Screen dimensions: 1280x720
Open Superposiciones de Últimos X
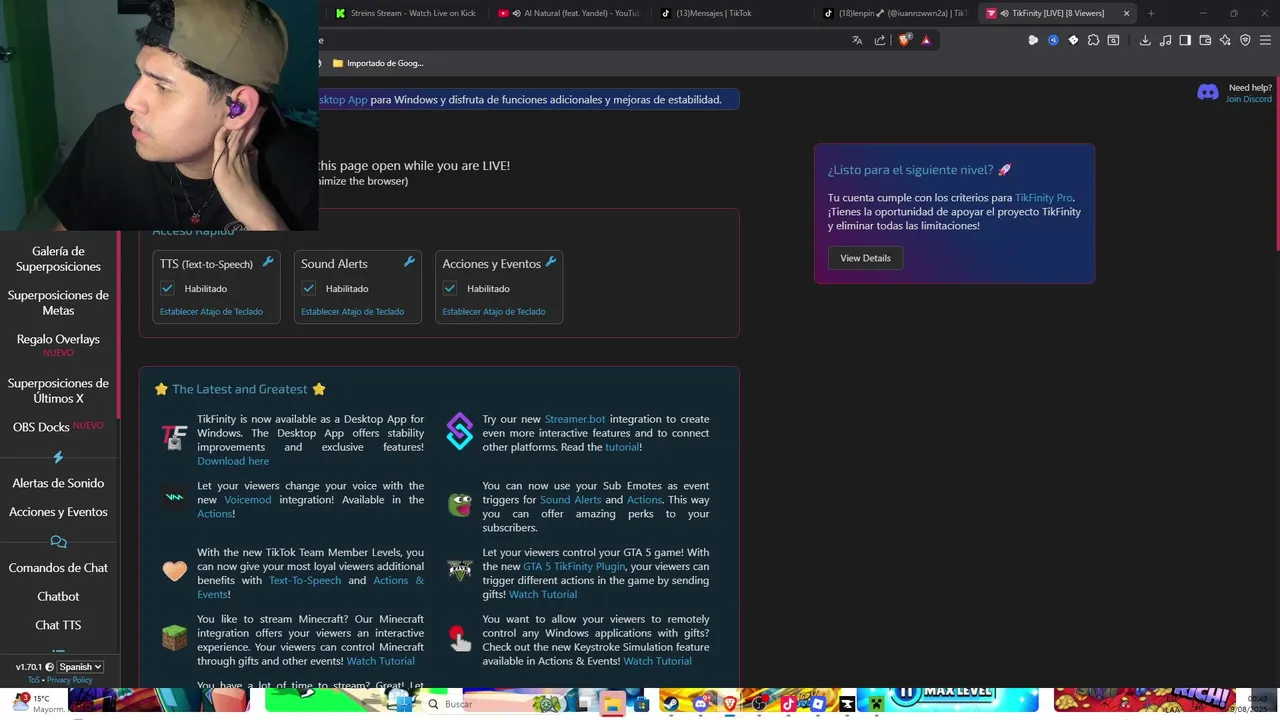58,391
